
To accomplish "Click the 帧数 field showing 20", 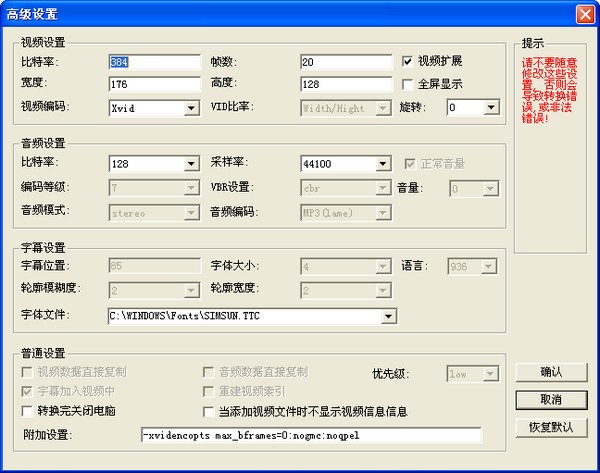I will (346, 62).
